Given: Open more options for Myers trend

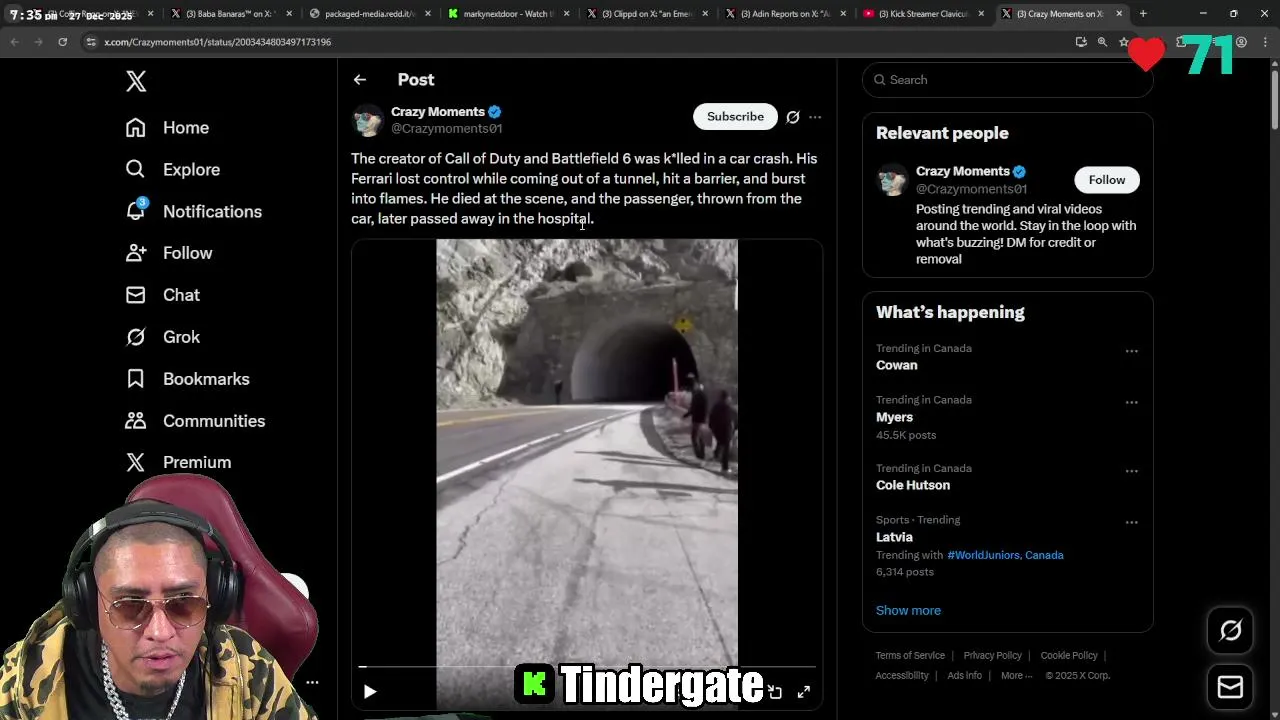Looking at the screenshot, I should click(x=1132, y=403).
